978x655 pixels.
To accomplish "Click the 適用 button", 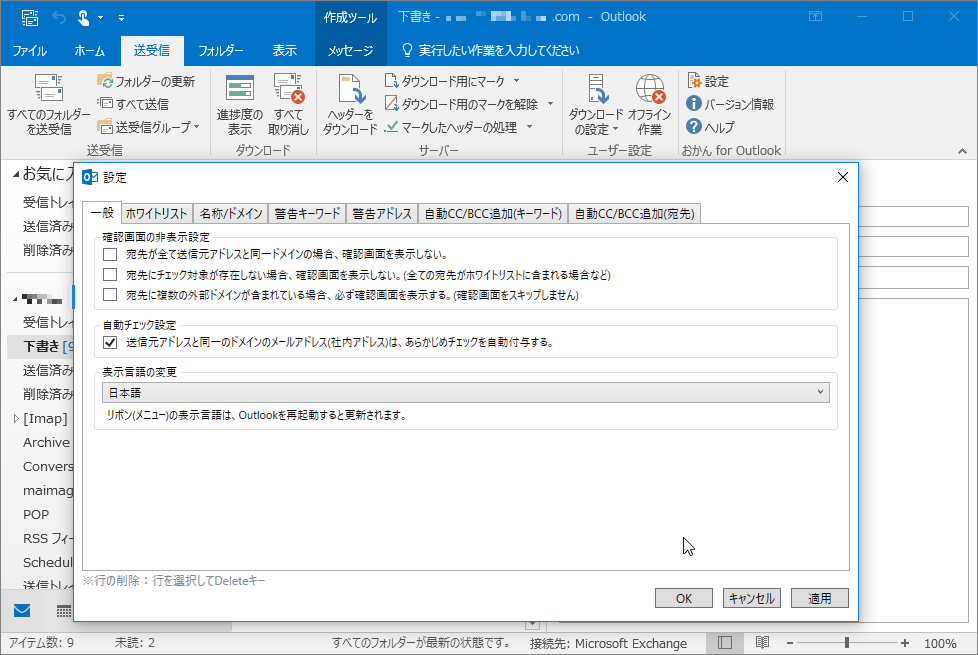I will coord(822,597).
